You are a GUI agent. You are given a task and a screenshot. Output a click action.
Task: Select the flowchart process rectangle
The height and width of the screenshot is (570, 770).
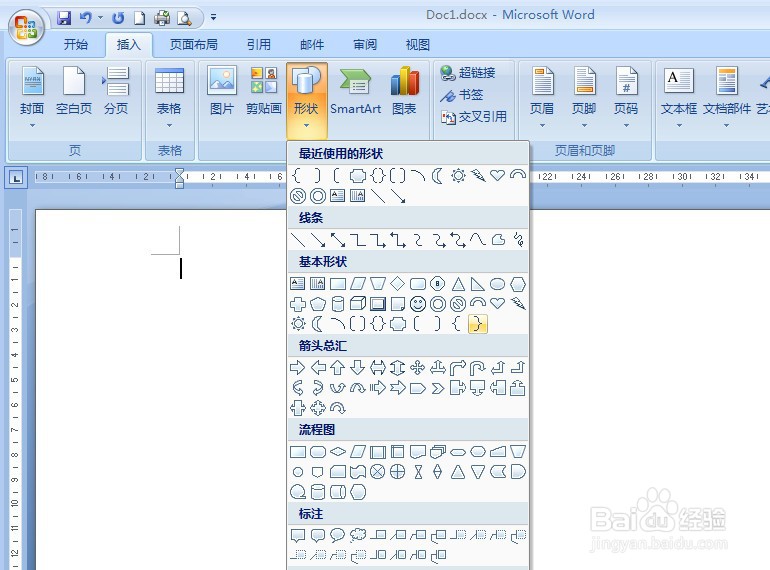[298, 452]
